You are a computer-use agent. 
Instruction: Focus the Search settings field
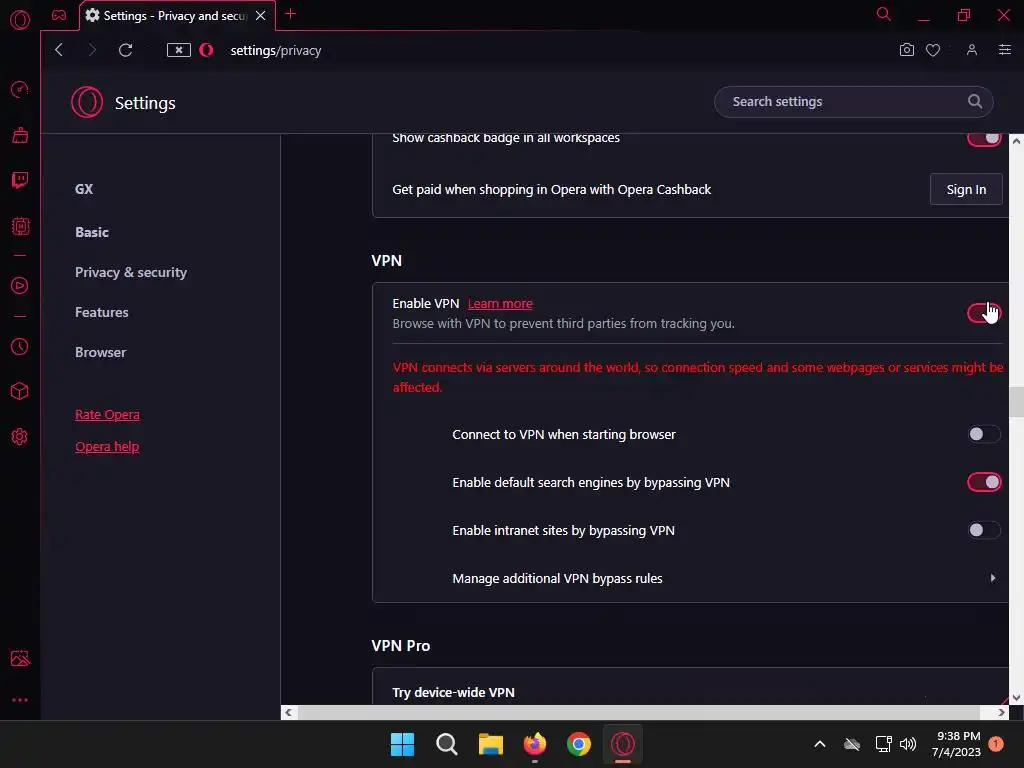coord(854,101)
